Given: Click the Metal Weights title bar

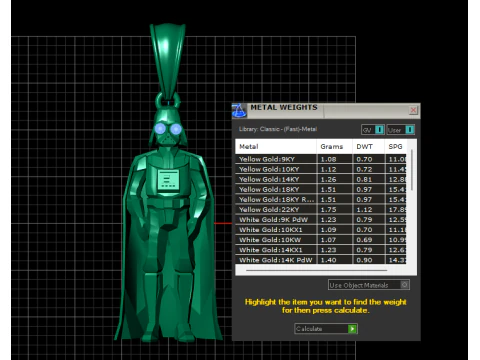Looking at the screenshot, I should (x=326, y=111).
